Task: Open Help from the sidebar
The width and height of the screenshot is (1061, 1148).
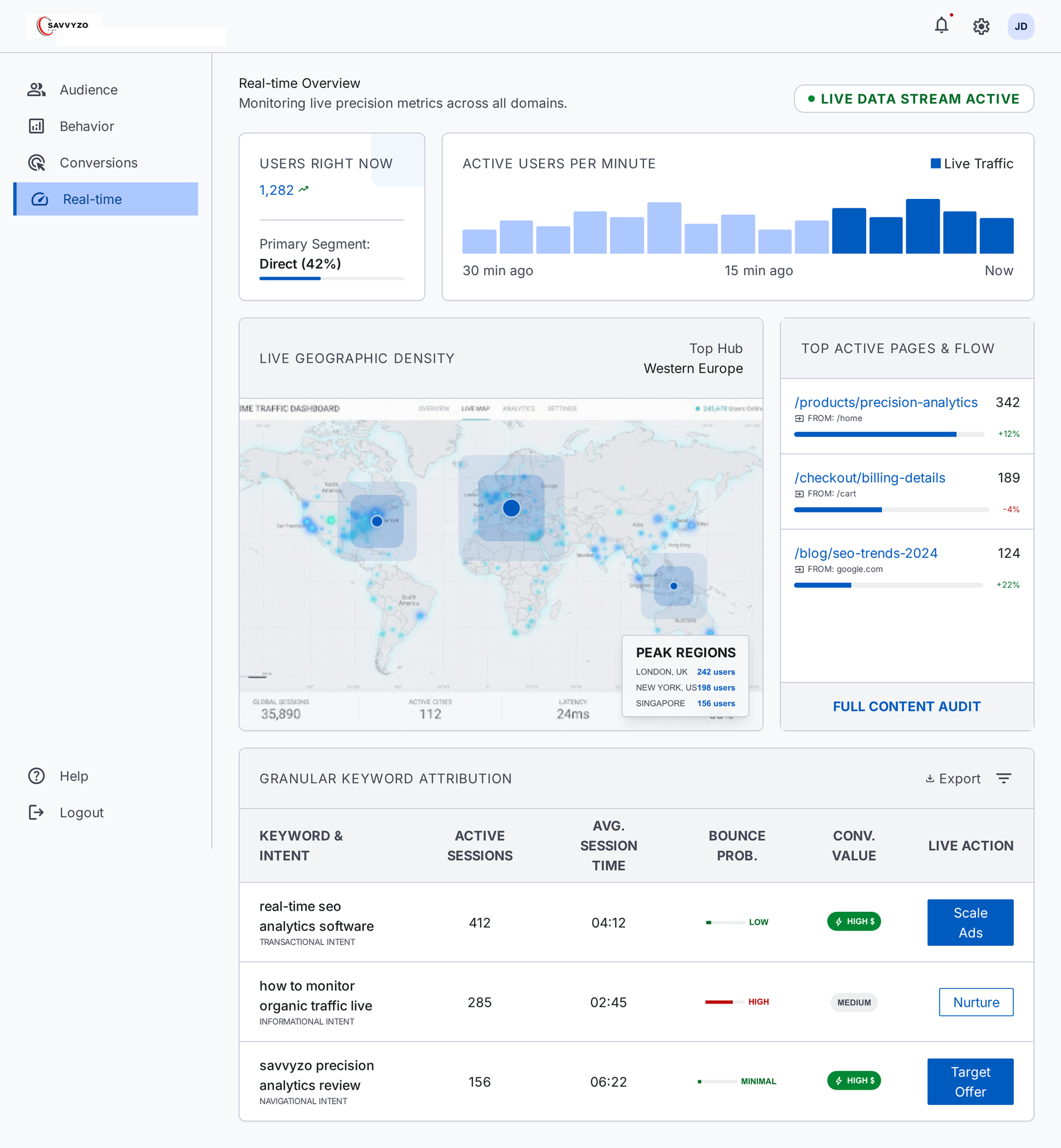Action: (x=106, y=776)
